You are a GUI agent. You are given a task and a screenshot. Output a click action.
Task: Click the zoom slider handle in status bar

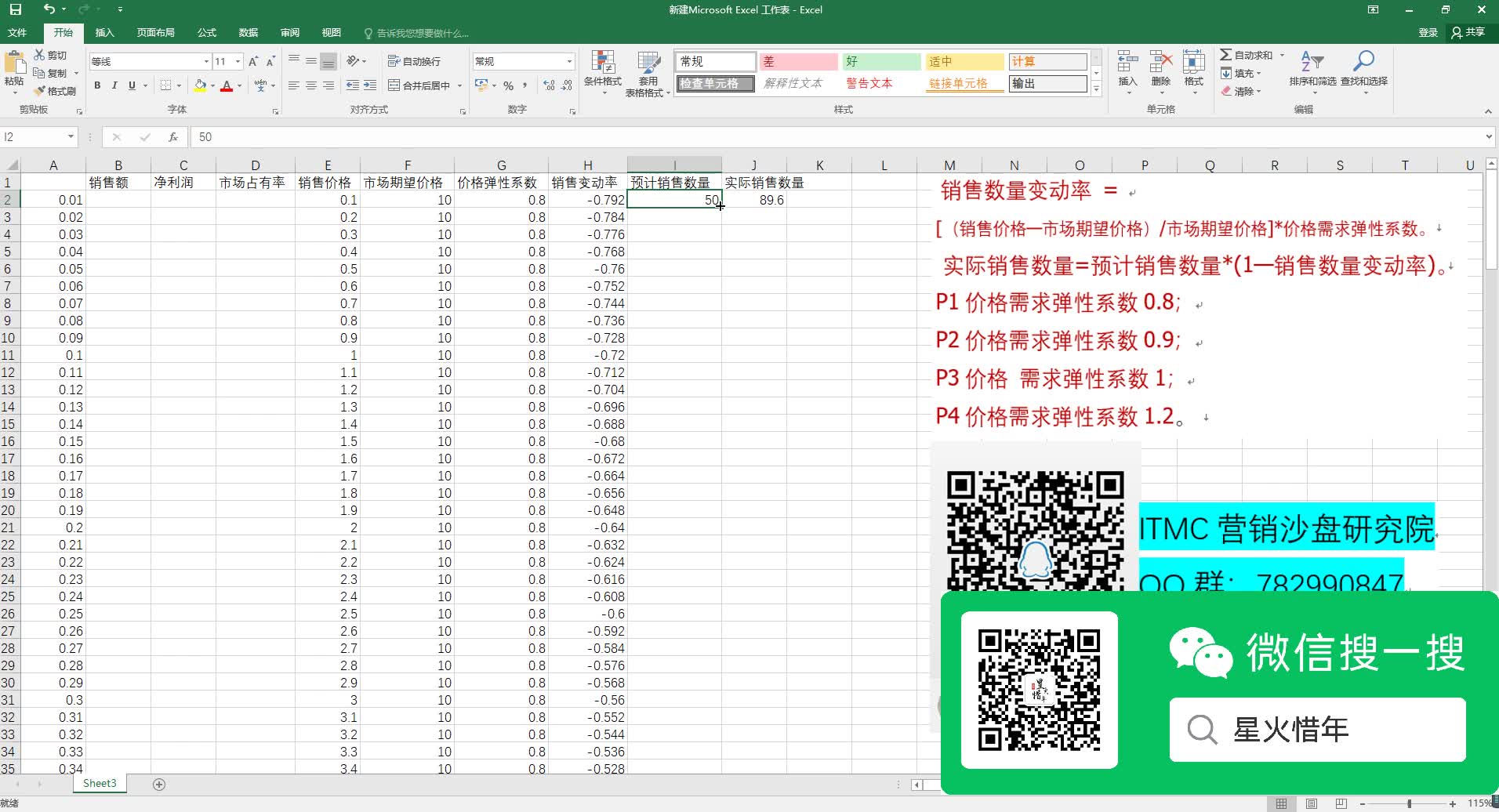coord(1409,803)
